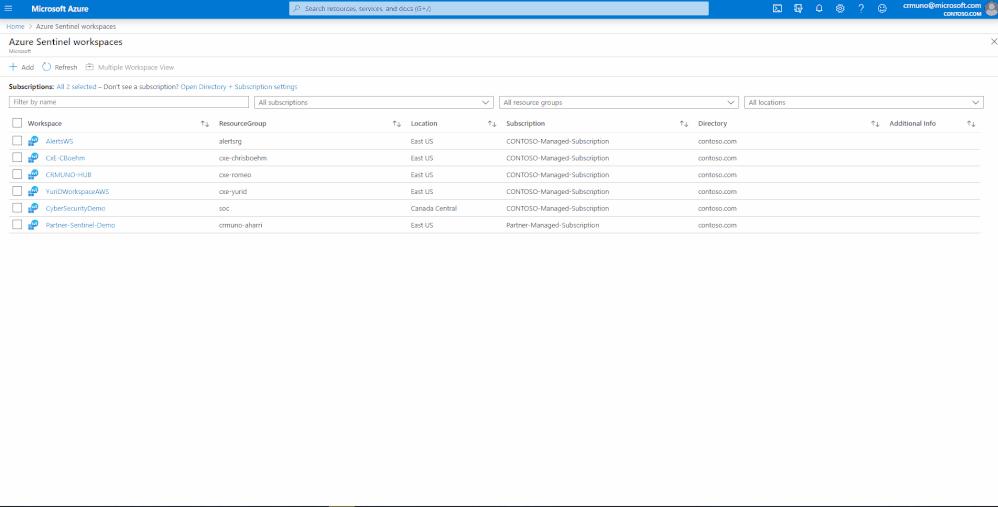Click the crmuno@microsoft.com account label
998x507 pixels.
pos(942,5)
